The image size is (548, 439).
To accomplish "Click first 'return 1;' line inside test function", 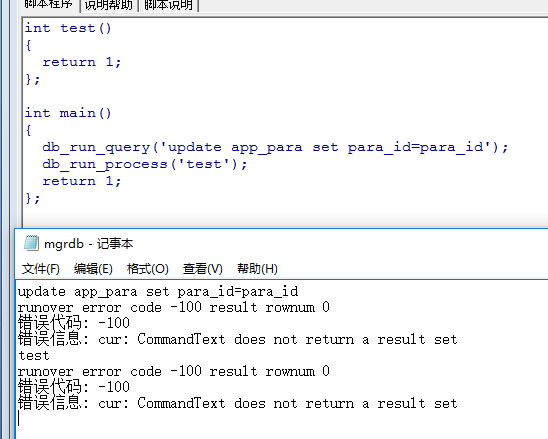I will [x=82, y=62].
